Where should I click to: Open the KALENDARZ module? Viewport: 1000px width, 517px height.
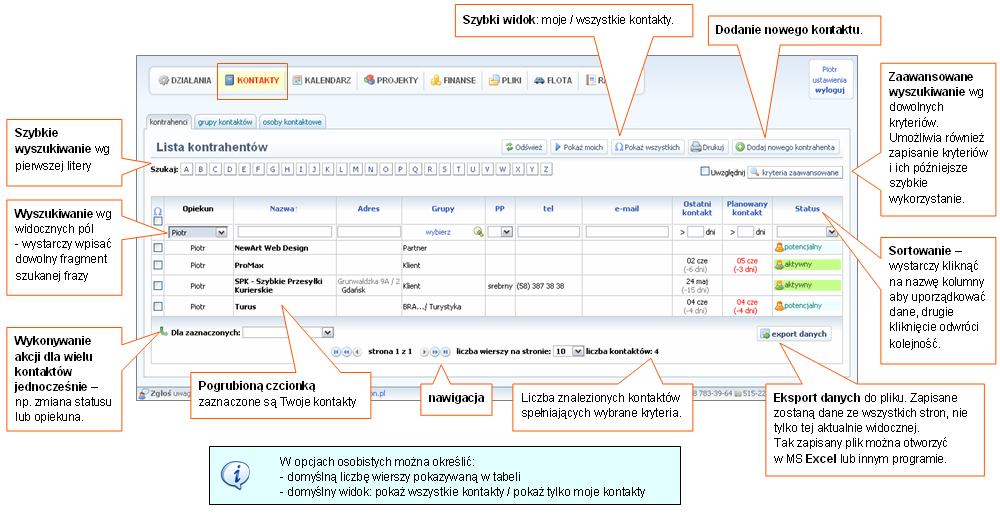(320, 80)
